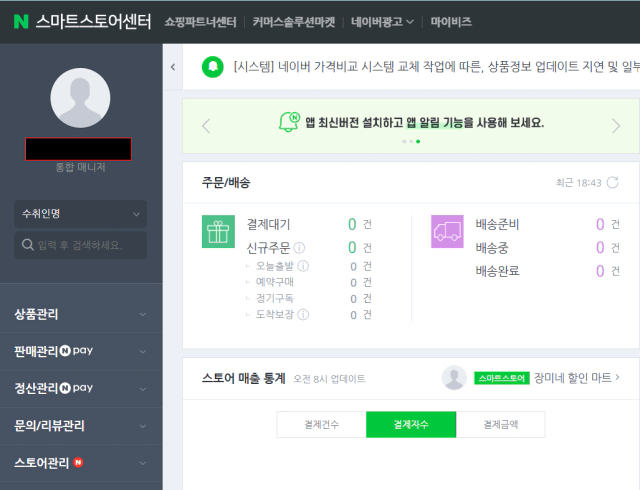640x490 pixels.
Task: Click the red N badge on 스토어관리
Action: point(78,462)
